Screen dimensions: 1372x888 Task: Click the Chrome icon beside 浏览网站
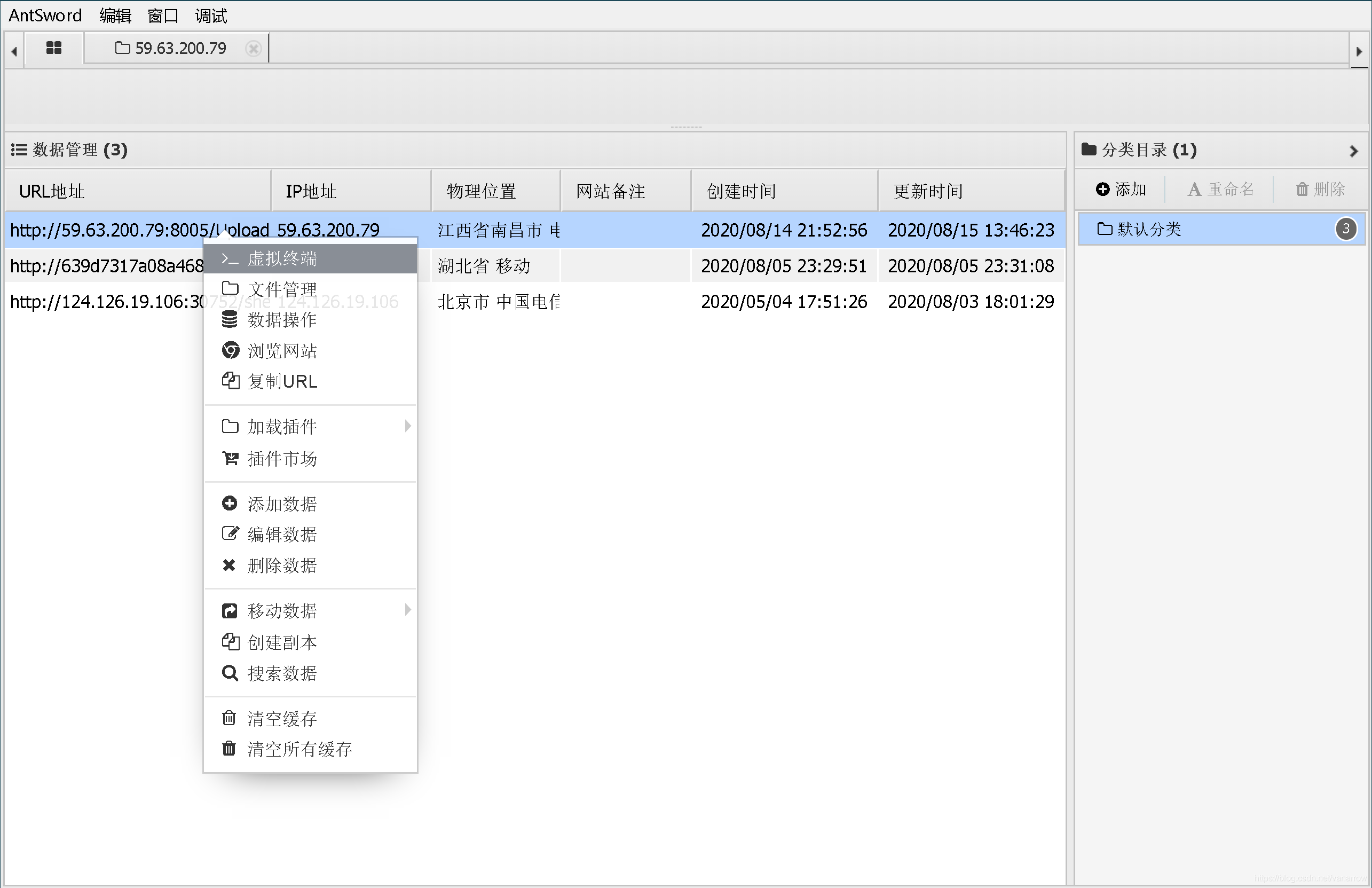(230, 350)
